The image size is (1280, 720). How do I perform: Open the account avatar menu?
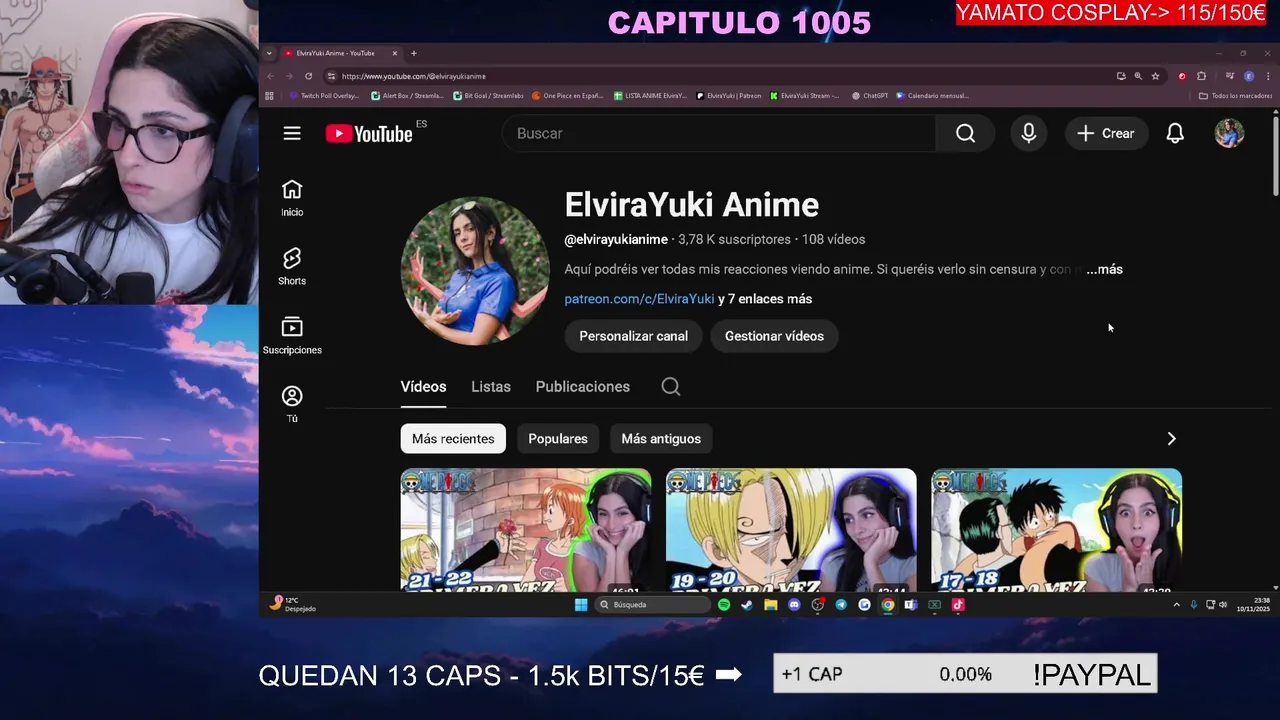tap(1229, 133)
